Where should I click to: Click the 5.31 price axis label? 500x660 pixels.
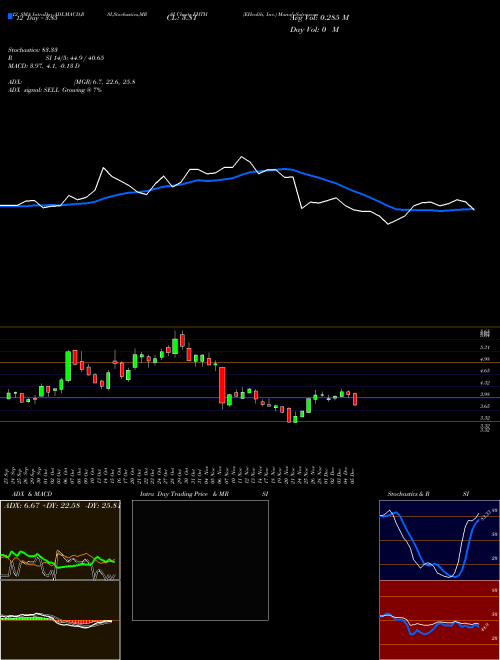(485, 348)
